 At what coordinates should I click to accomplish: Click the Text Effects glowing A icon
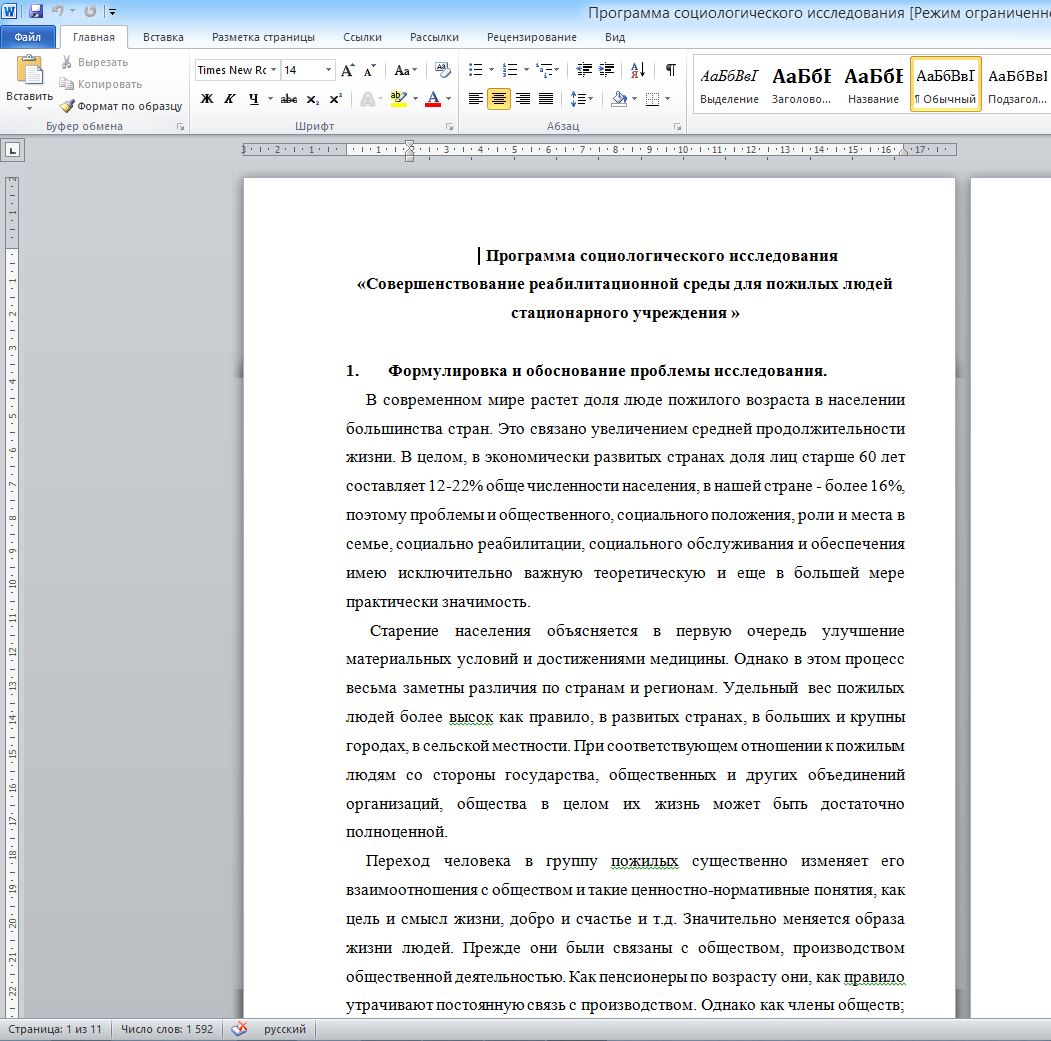pos(367,99)
